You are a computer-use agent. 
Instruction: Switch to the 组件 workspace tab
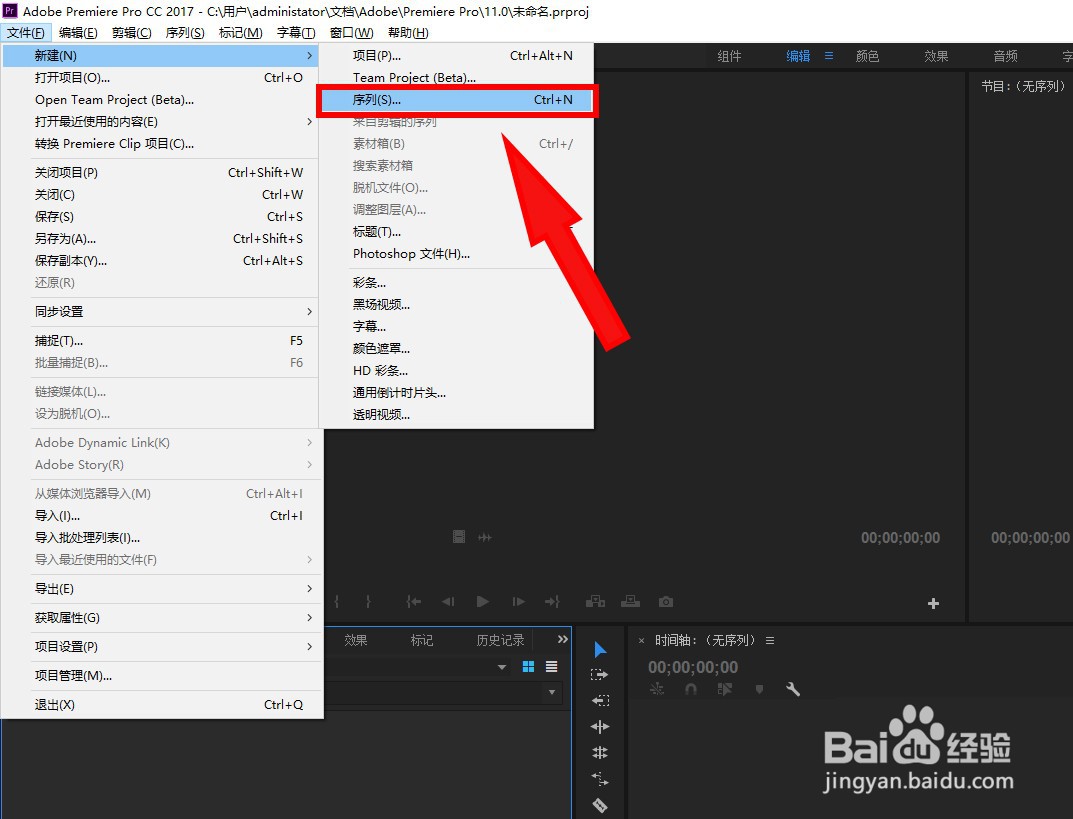pos(729,56)
